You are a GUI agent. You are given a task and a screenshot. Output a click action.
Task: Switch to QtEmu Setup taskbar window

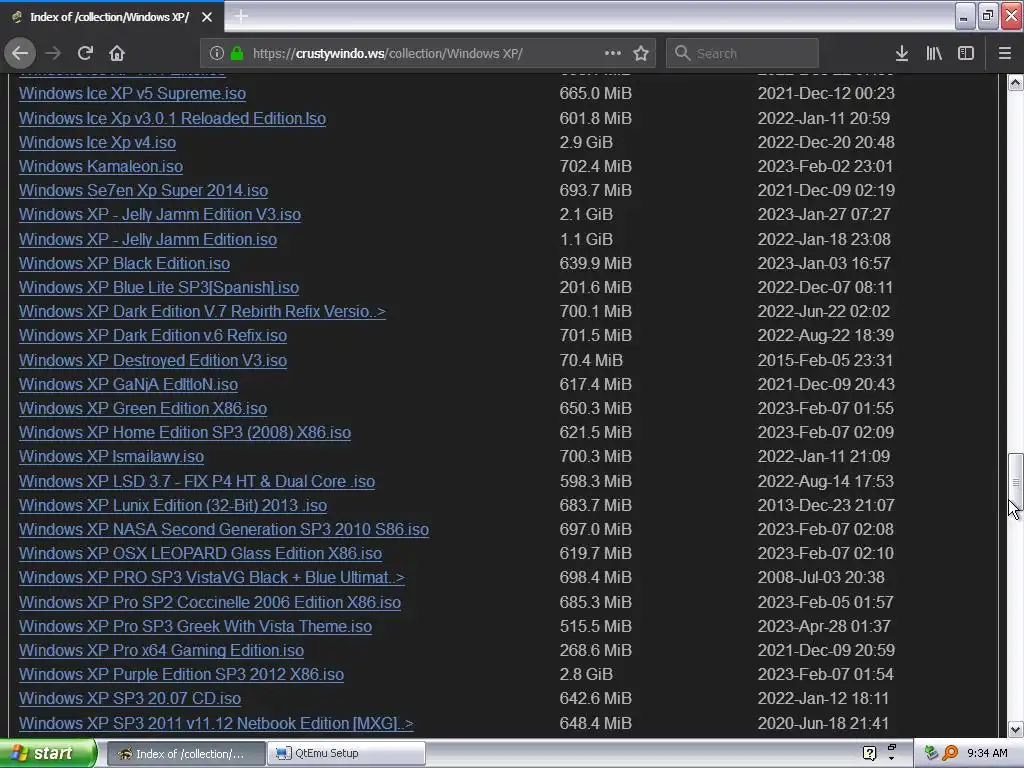pos(345,753)
